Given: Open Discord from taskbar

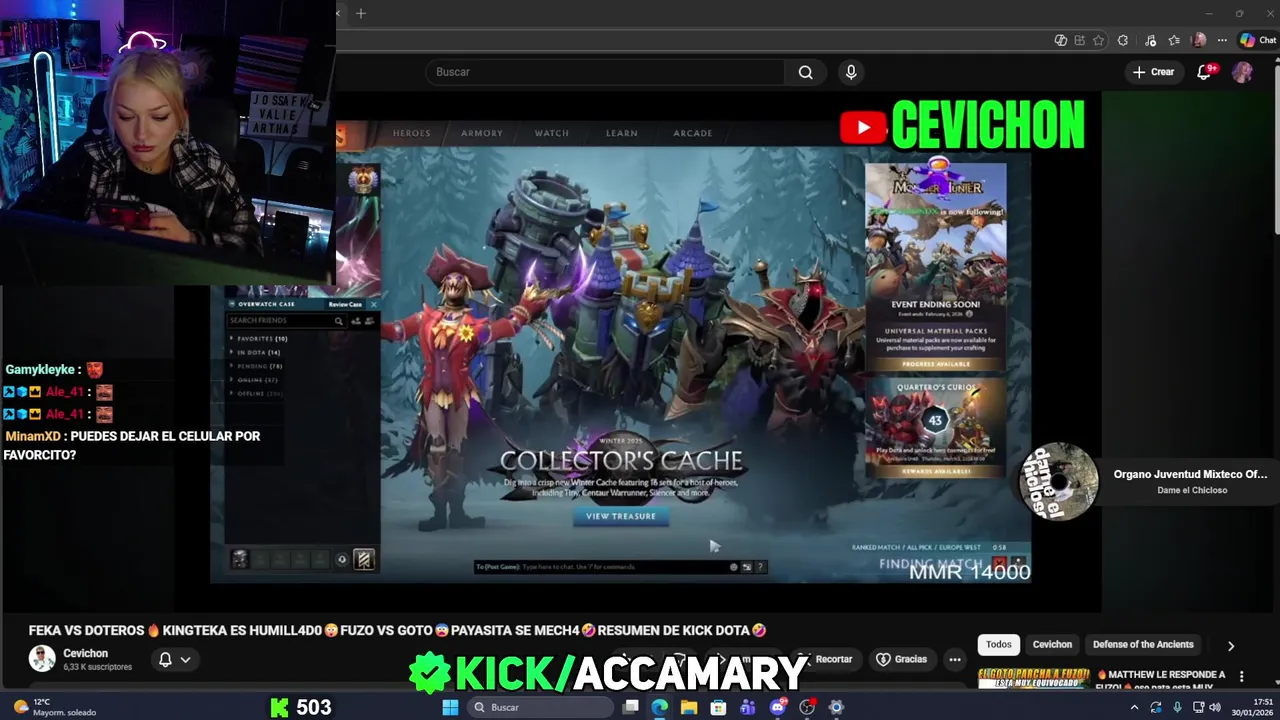Looking at the screenshot, I should click(777, 707).
